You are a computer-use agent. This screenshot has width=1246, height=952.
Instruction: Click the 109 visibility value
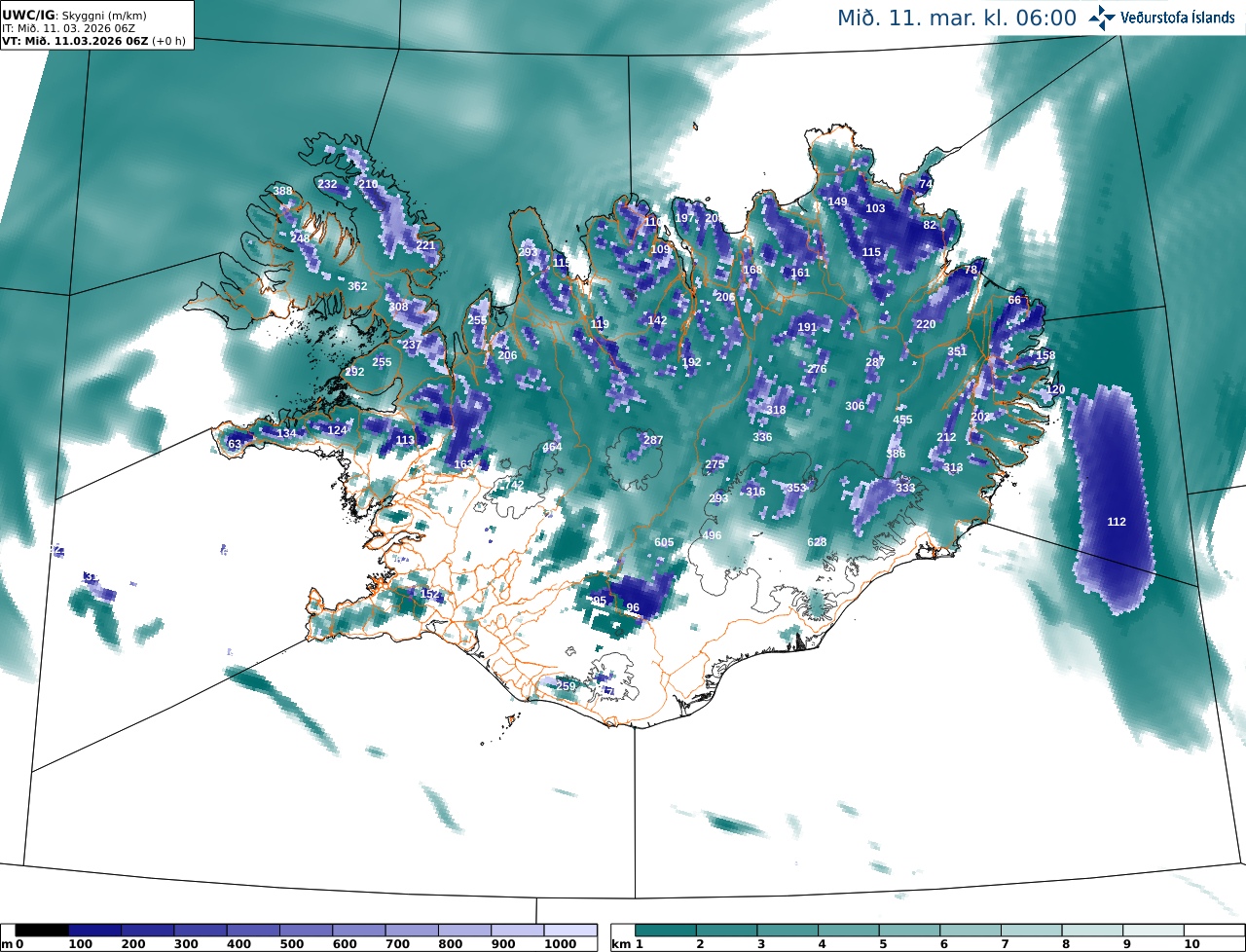point(661,249)
